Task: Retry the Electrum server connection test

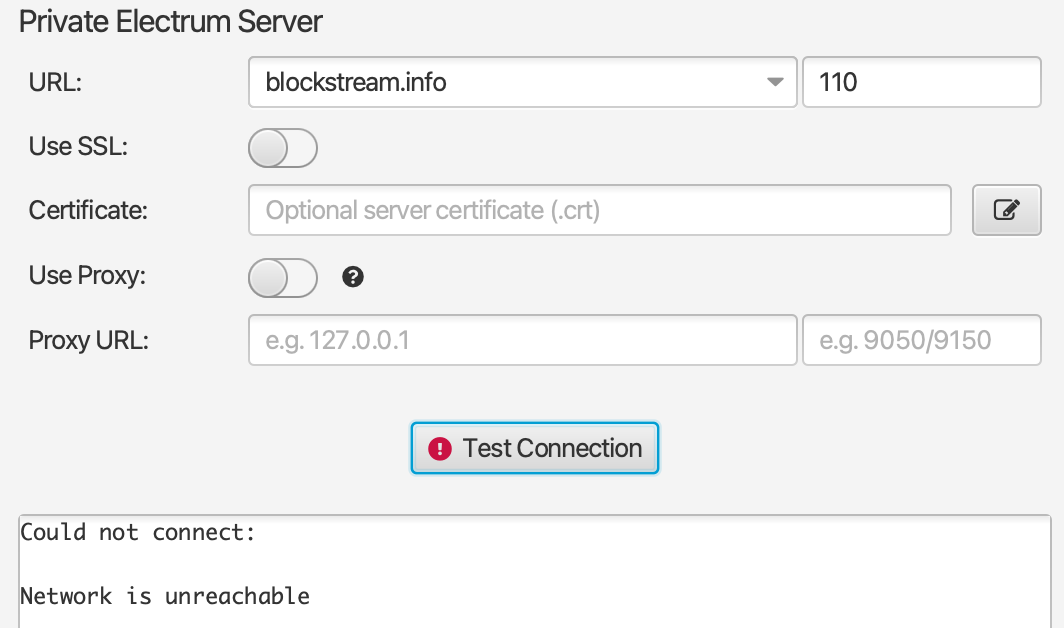Action: (x=534, y=448)
